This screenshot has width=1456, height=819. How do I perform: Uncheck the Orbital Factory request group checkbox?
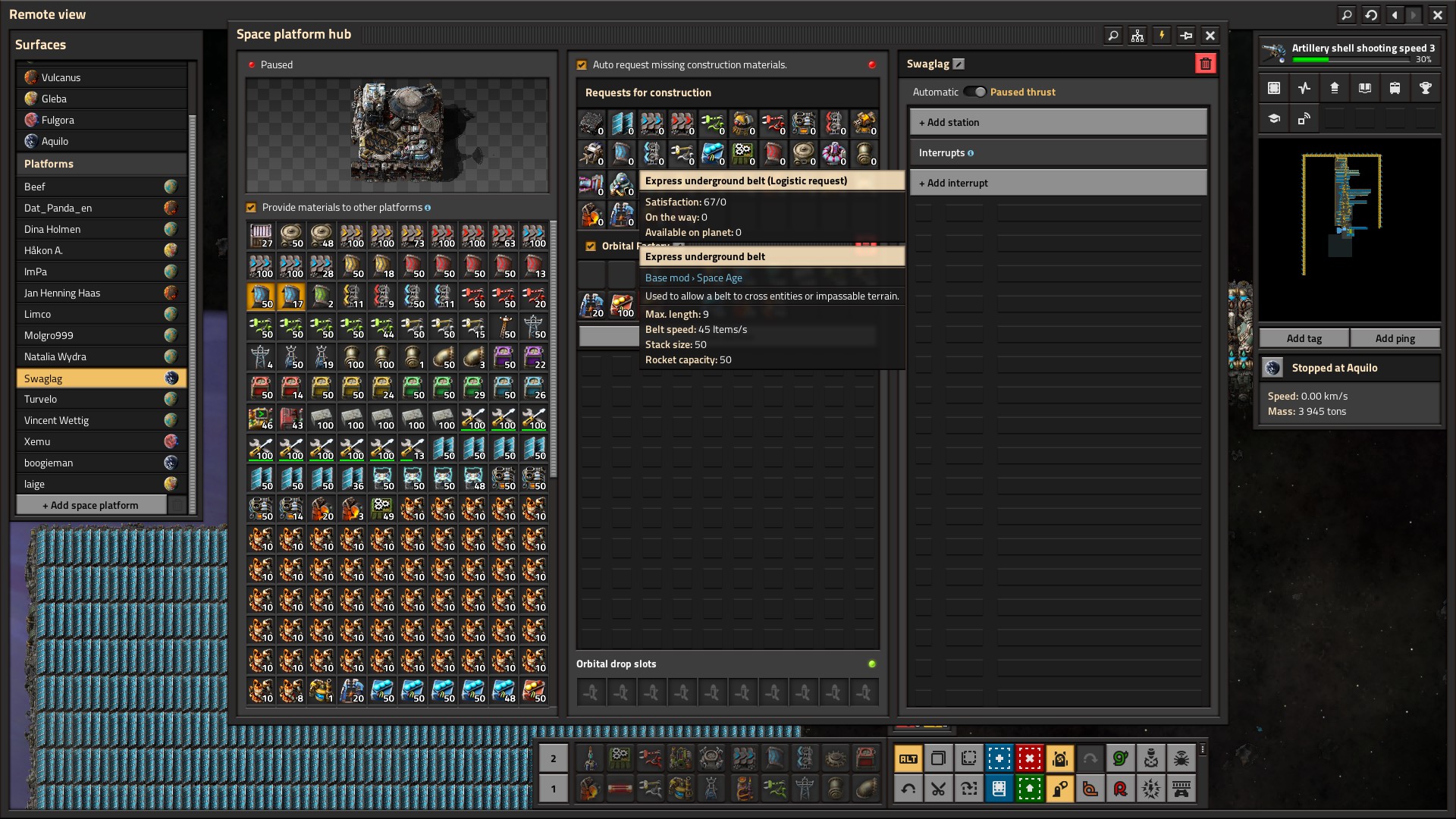591,246
